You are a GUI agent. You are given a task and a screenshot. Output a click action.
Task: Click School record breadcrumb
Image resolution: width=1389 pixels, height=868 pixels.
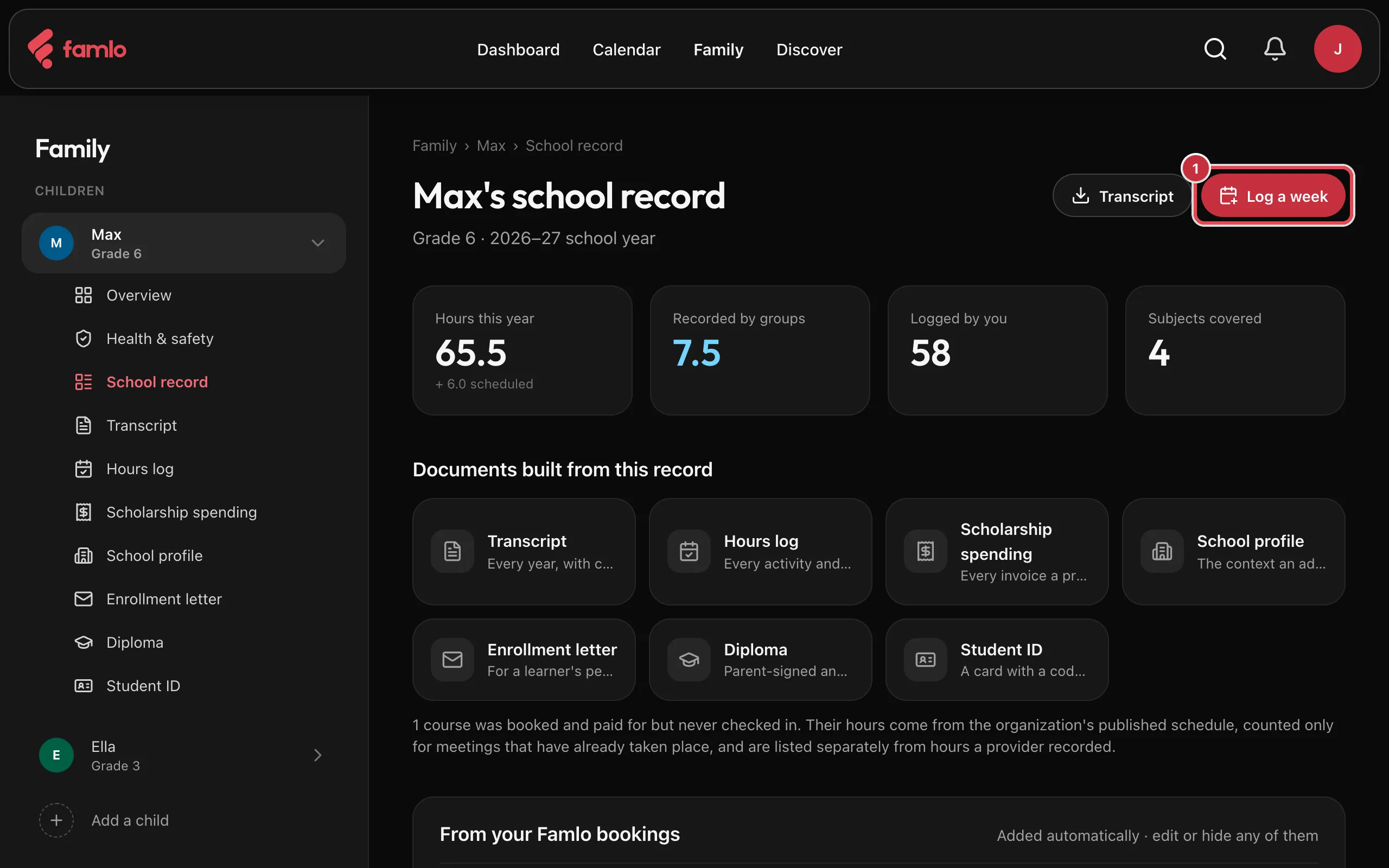(574, 145)
